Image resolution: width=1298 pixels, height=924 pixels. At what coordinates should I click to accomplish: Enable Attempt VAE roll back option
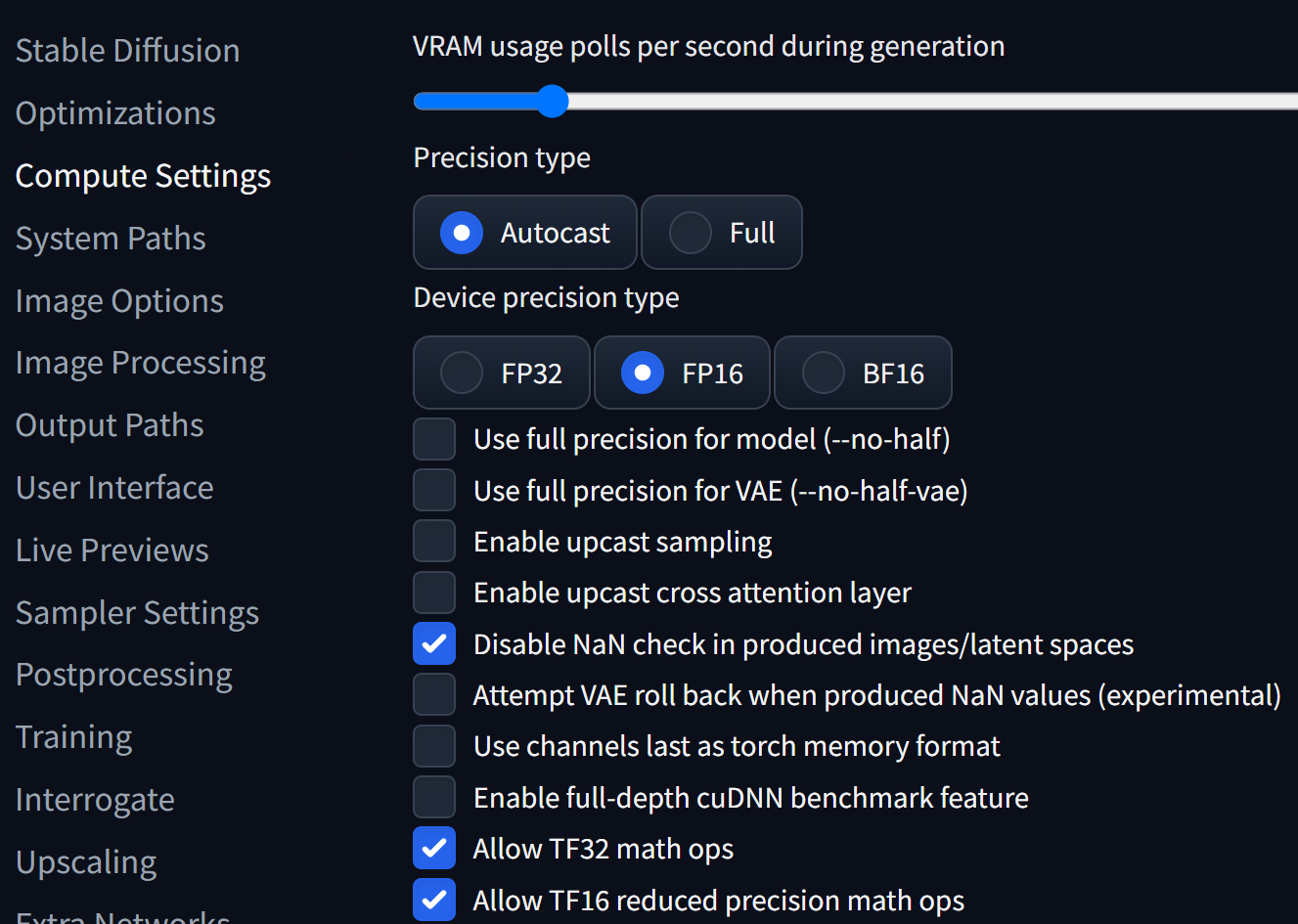[x=434, y=694]
